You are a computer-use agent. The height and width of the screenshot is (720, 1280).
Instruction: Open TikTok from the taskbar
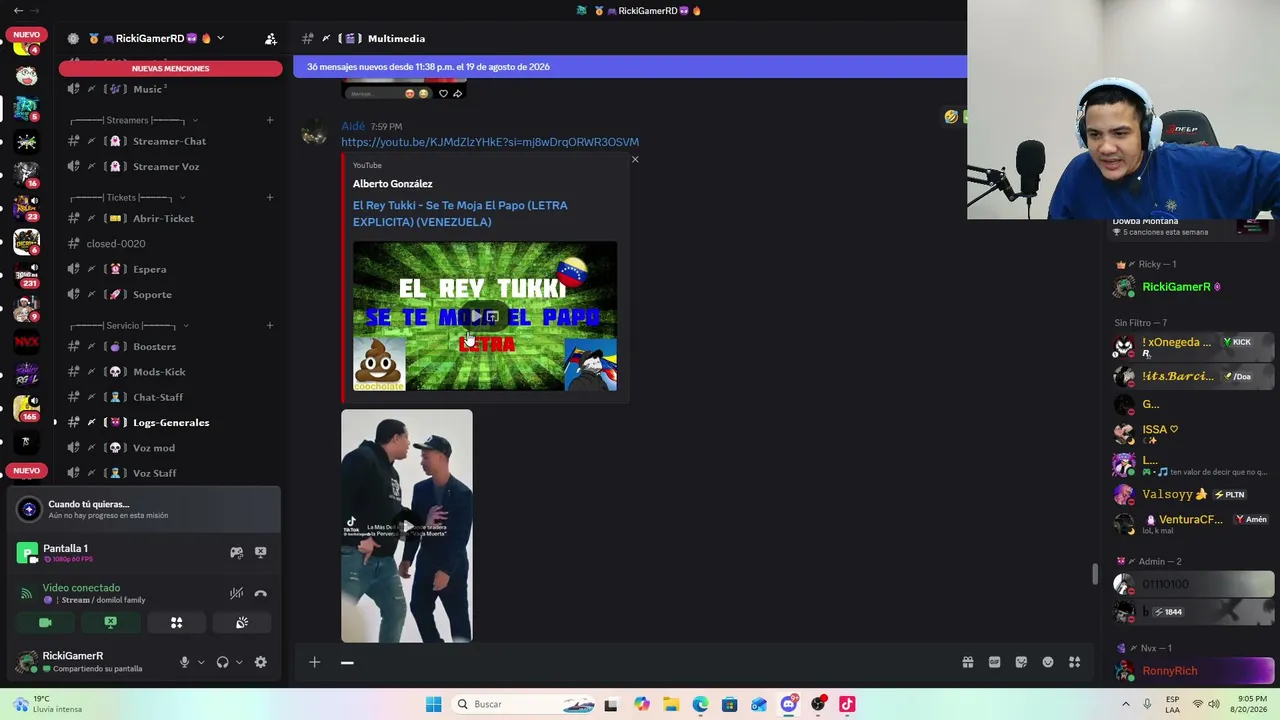pyautogui.click(x=847, y=704)
